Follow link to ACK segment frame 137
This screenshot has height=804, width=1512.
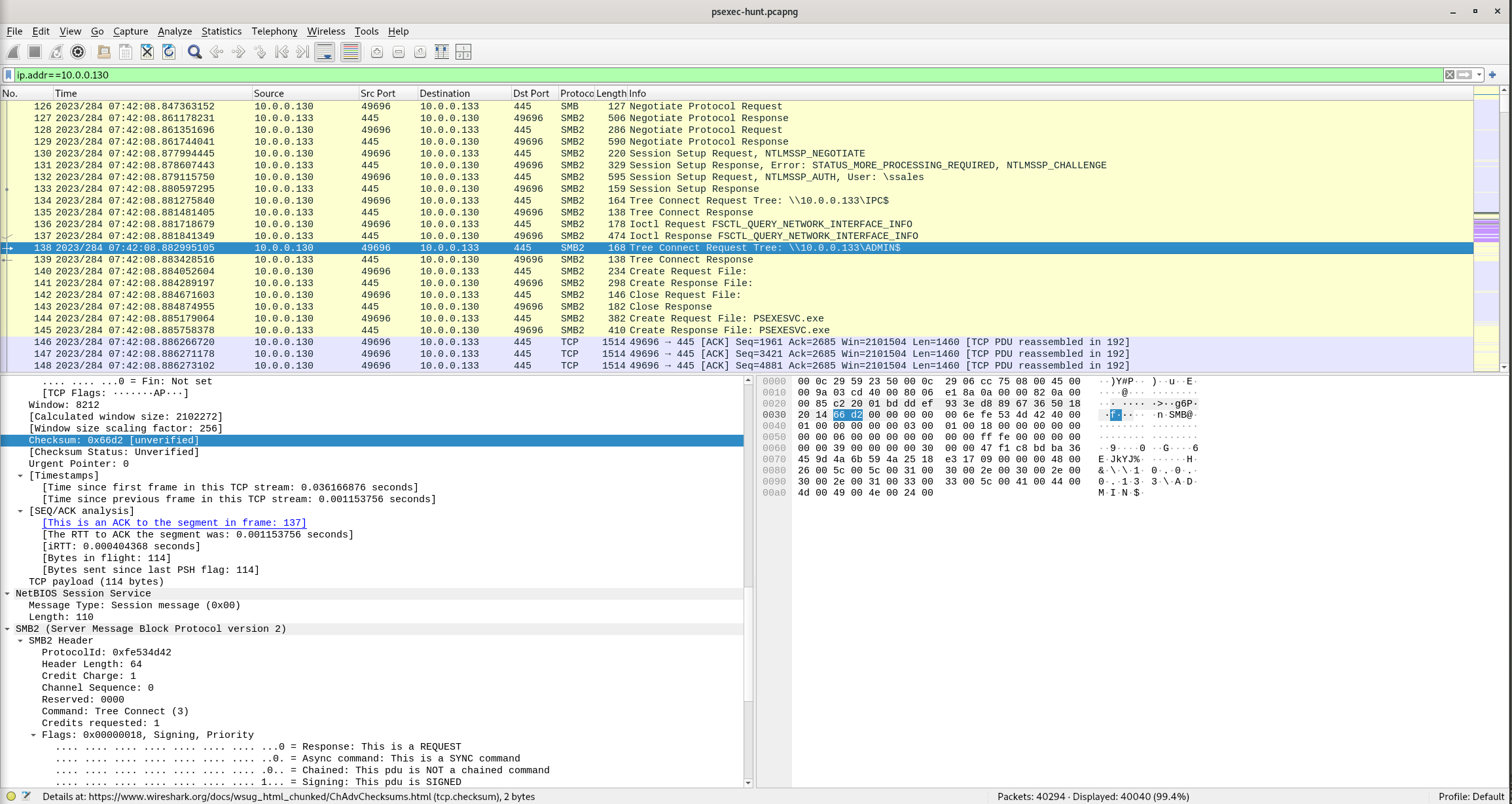click(x=174, y=523)
